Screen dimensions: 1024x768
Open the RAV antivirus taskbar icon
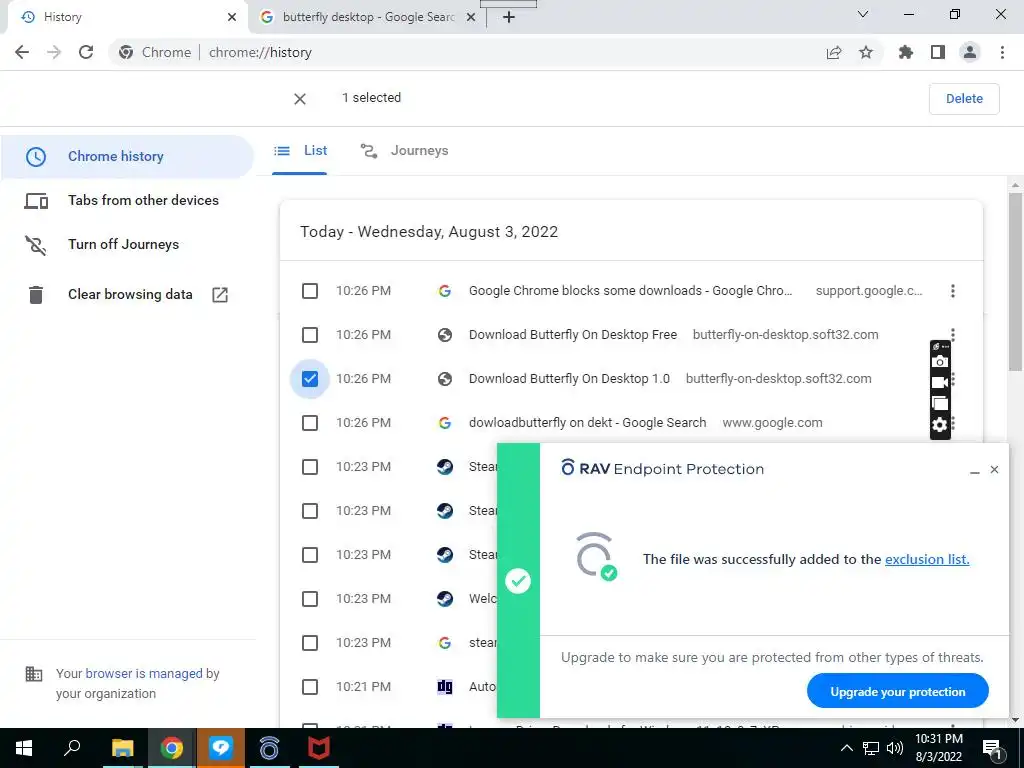(269, 748)
